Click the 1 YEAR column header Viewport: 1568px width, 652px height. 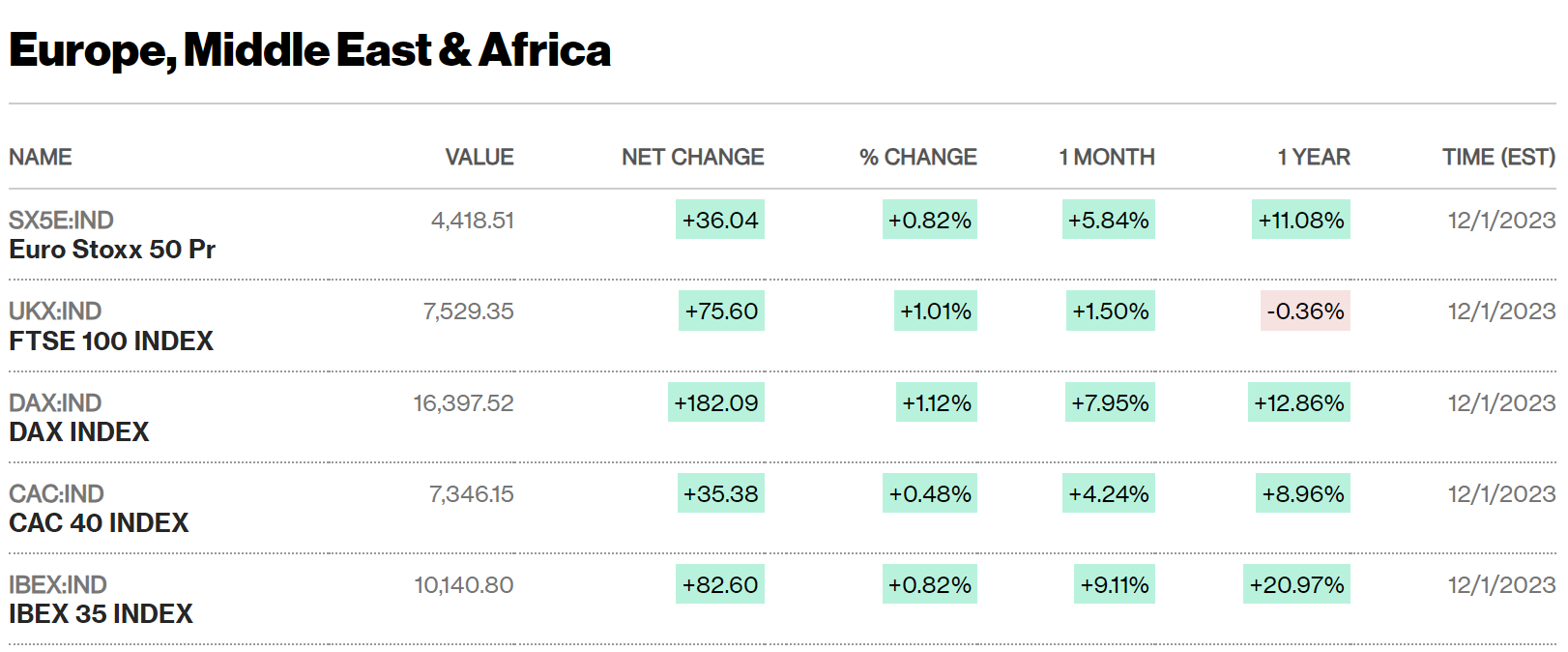point(1314,157)
